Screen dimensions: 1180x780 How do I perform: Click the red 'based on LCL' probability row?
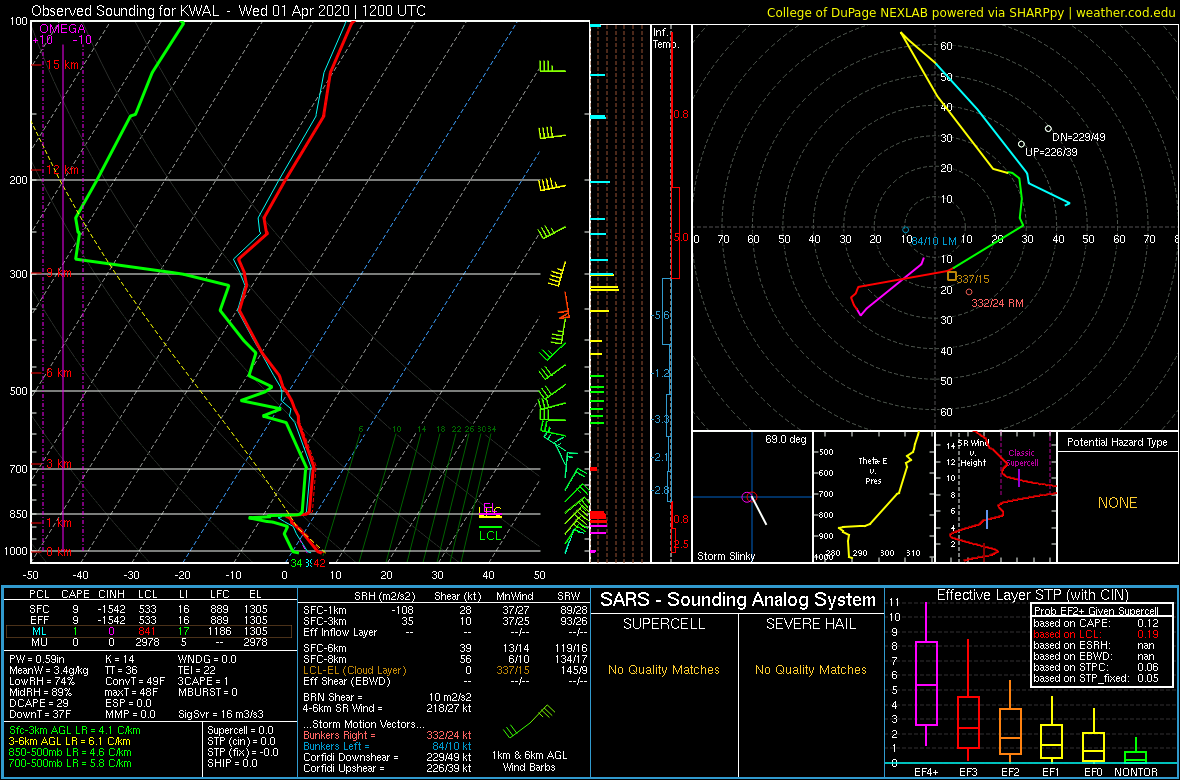click(1096, 635)
